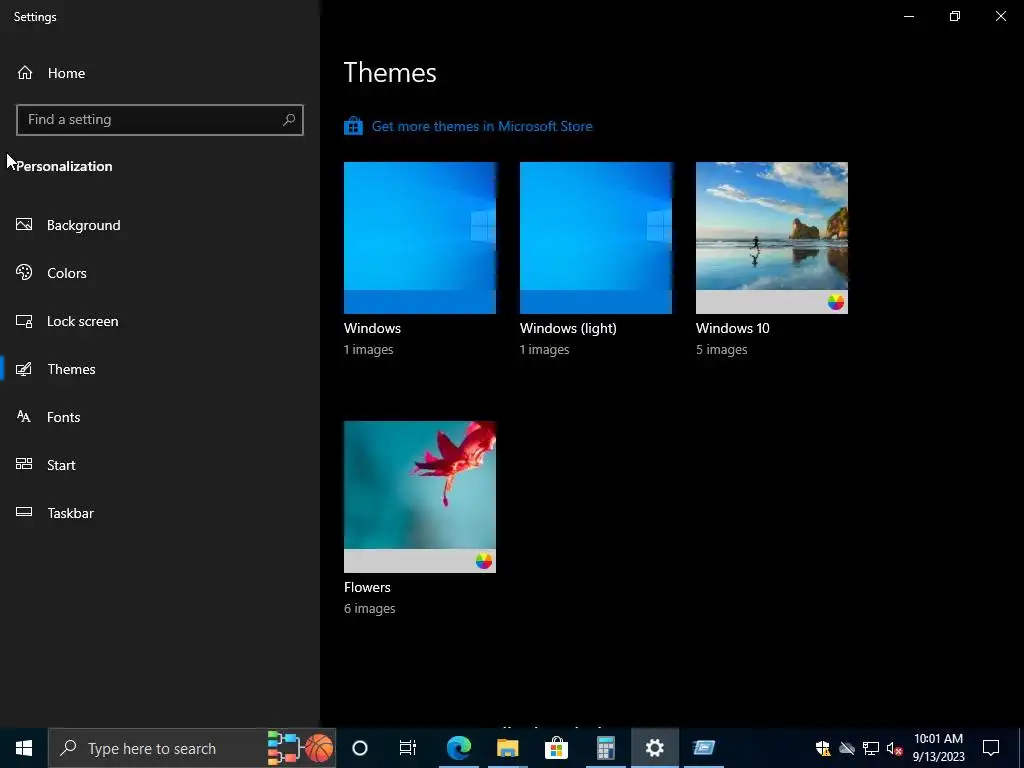This screenshot has height=768, width=1024.
Task: Launch Microsoft Edge from taskbar
Action: [459, 748]
